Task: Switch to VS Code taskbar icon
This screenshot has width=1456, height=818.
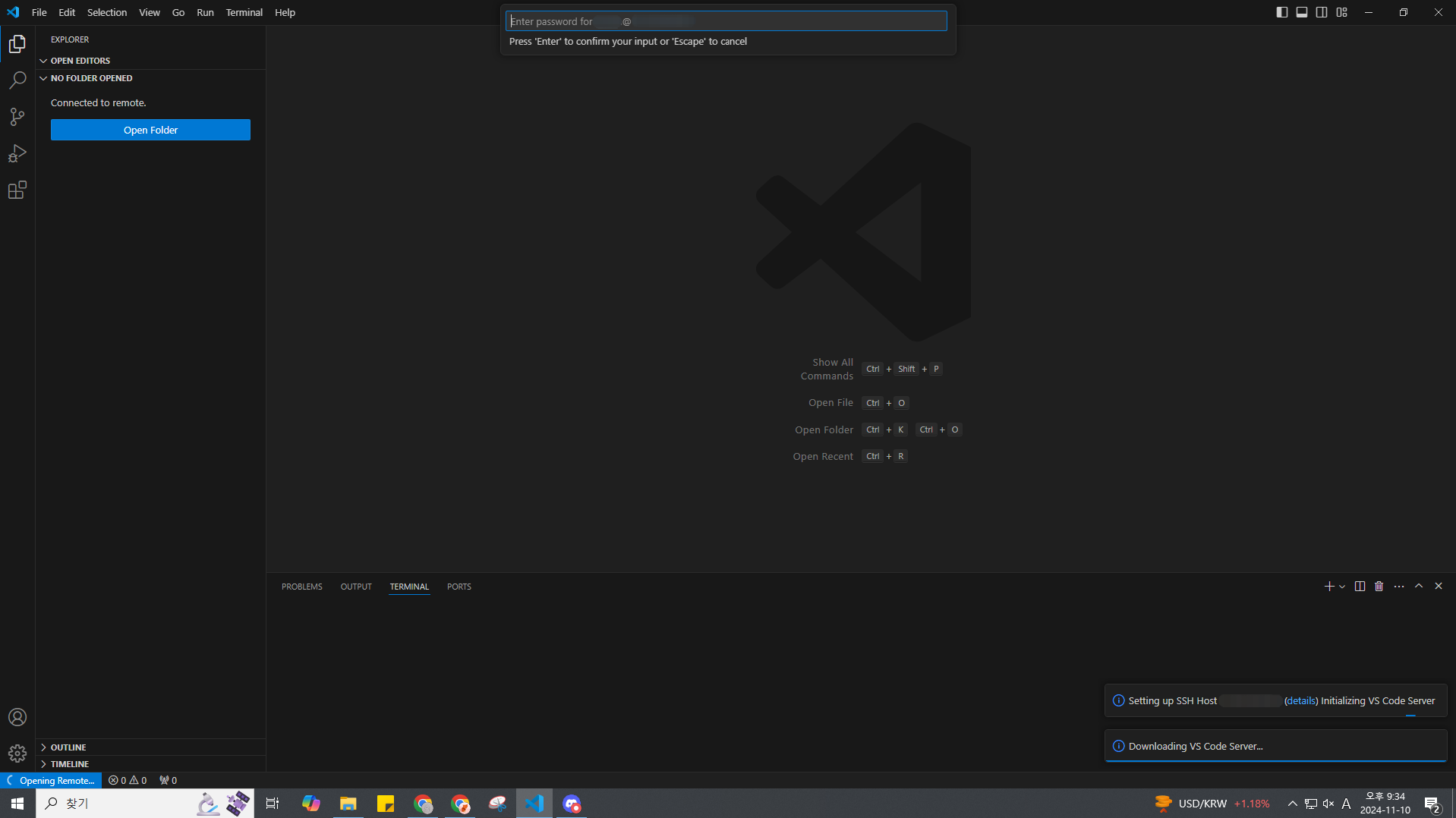Action: click(534, 803)
